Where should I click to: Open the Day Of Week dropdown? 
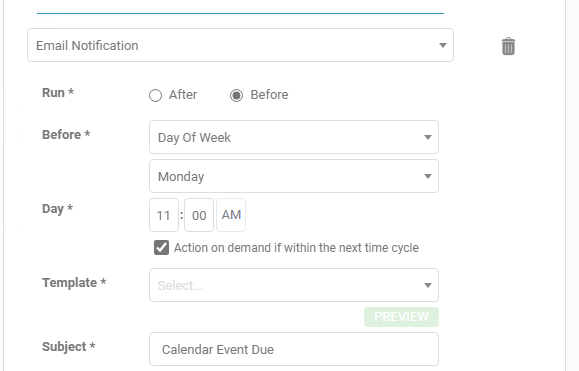pos(294,137)
